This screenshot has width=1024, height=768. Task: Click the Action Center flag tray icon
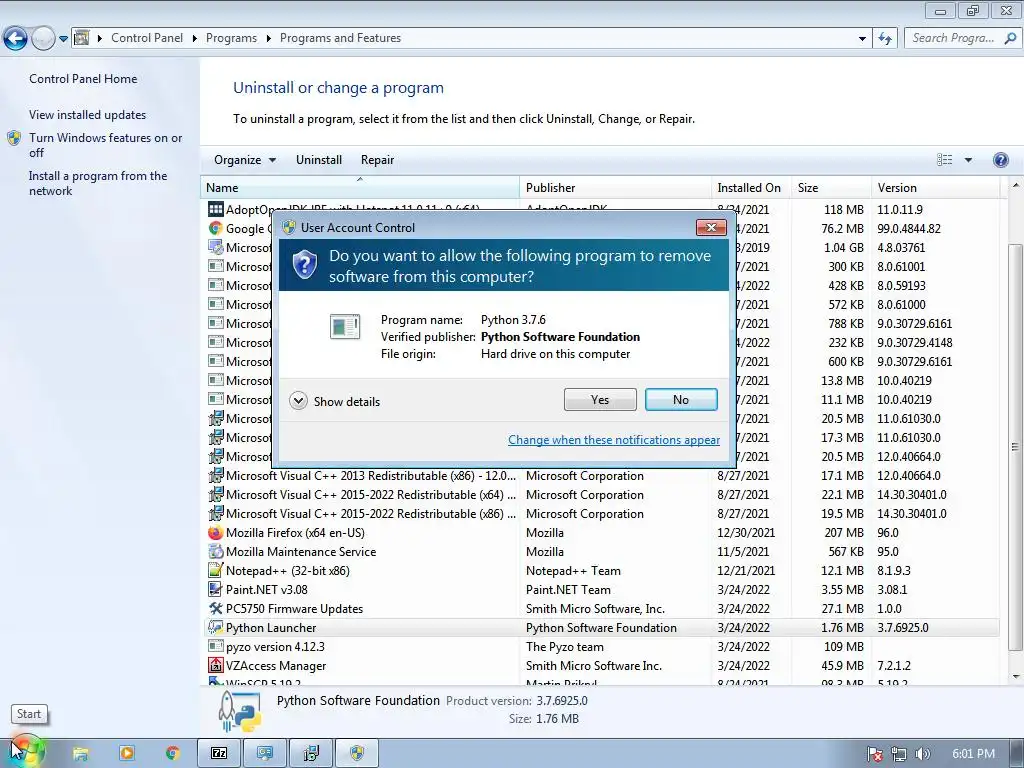pyautogui.click(x=875, y=754)
